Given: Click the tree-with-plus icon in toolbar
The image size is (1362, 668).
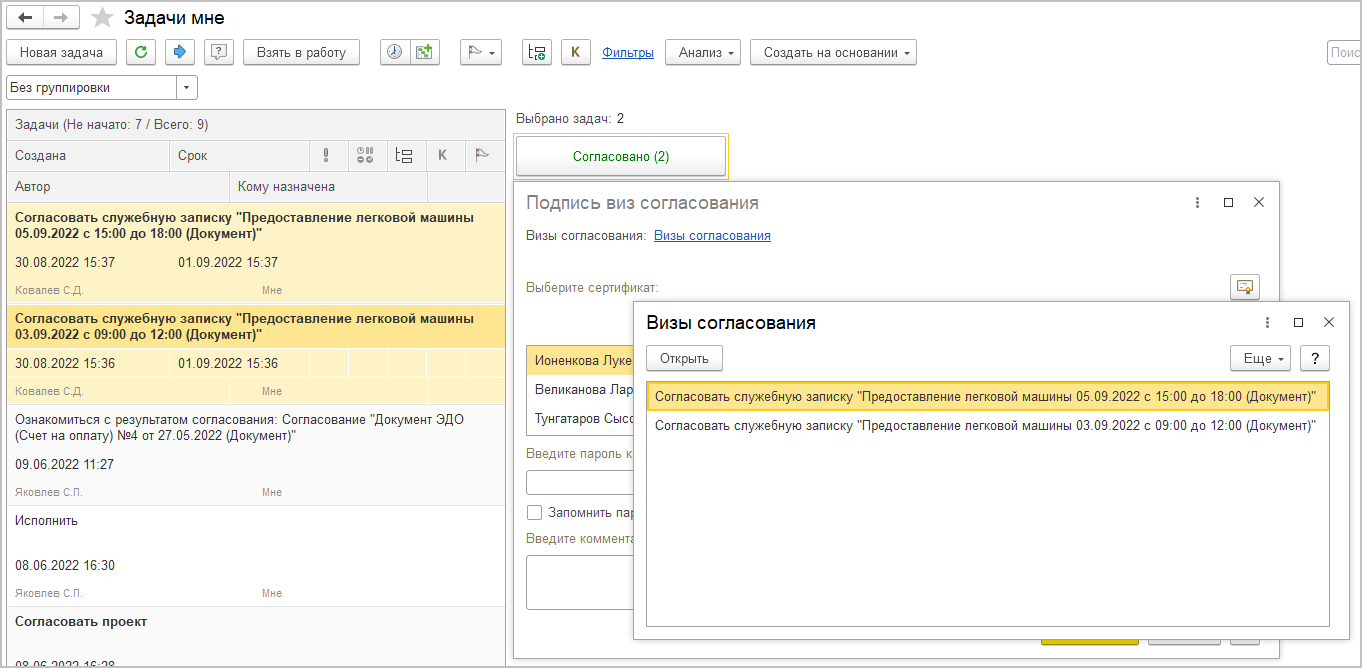Looking at the screenshot, I should [x=537, y=53].
